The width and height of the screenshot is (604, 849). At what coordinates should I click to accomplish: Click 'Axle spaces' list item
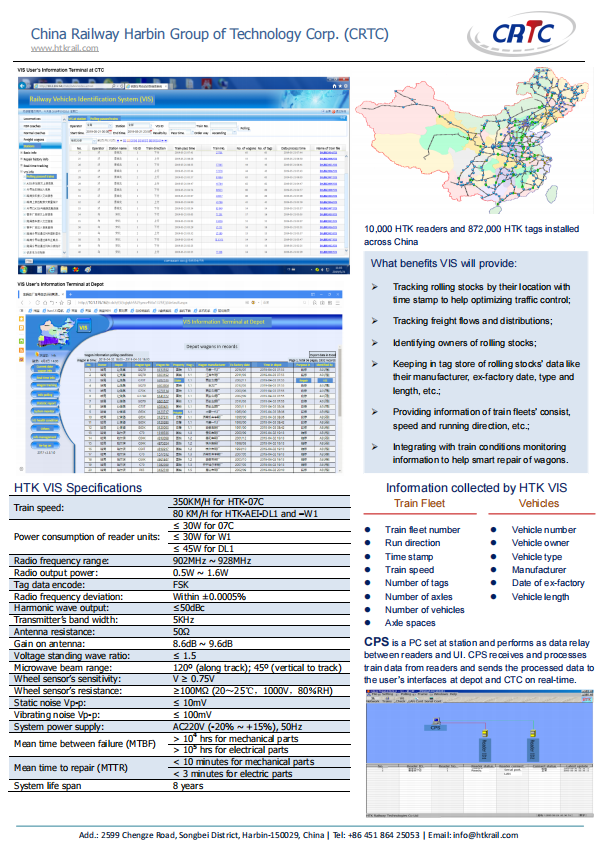[410, 623]
